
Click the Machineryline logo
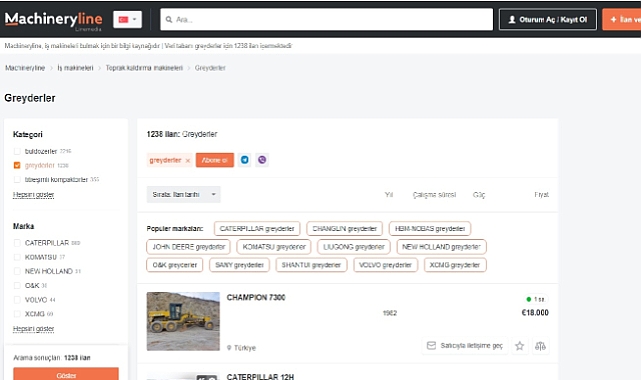click(54, 20)
